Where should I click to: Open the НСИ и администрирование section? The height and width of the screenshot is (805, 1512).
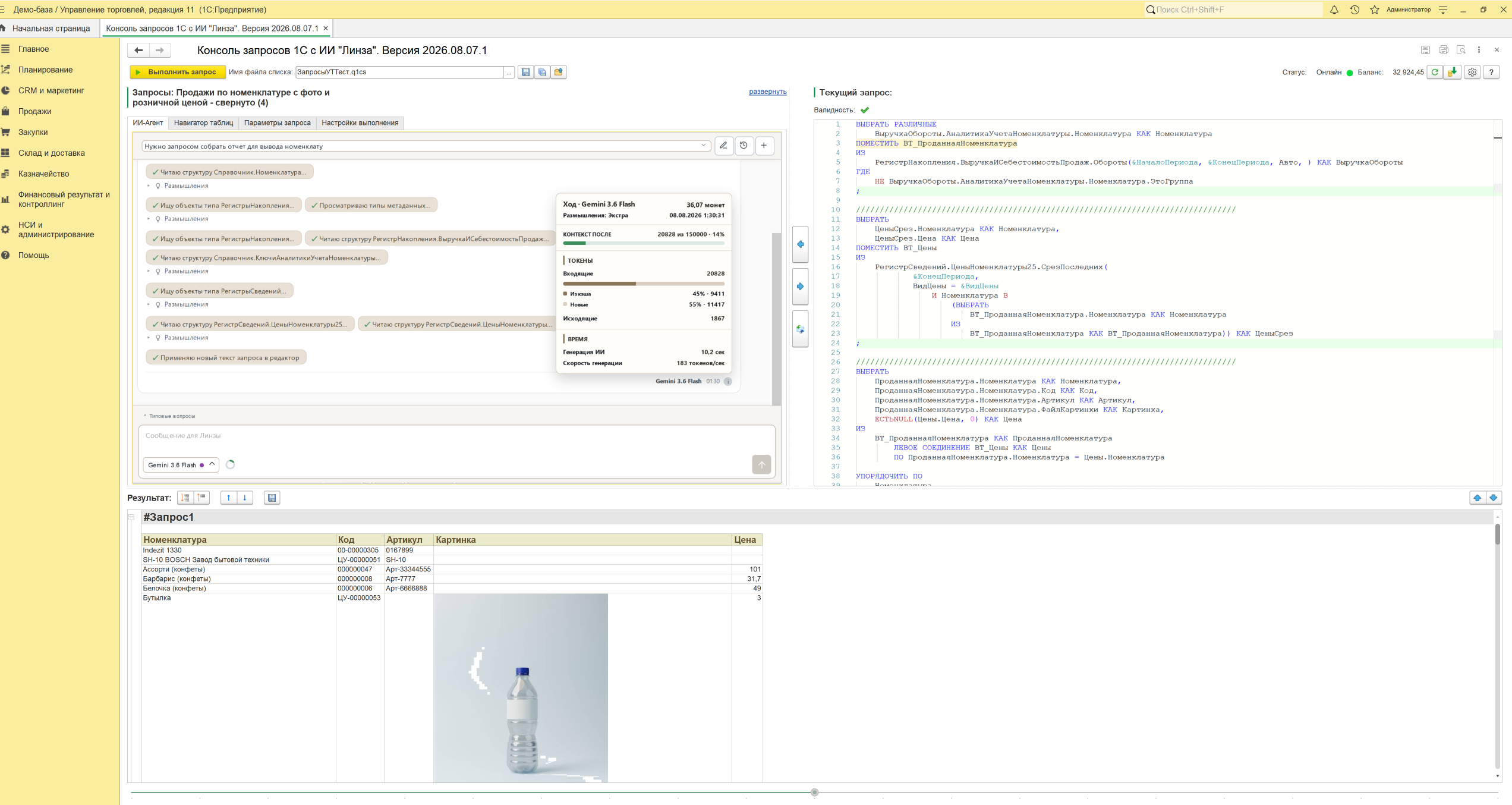point(56,229)
